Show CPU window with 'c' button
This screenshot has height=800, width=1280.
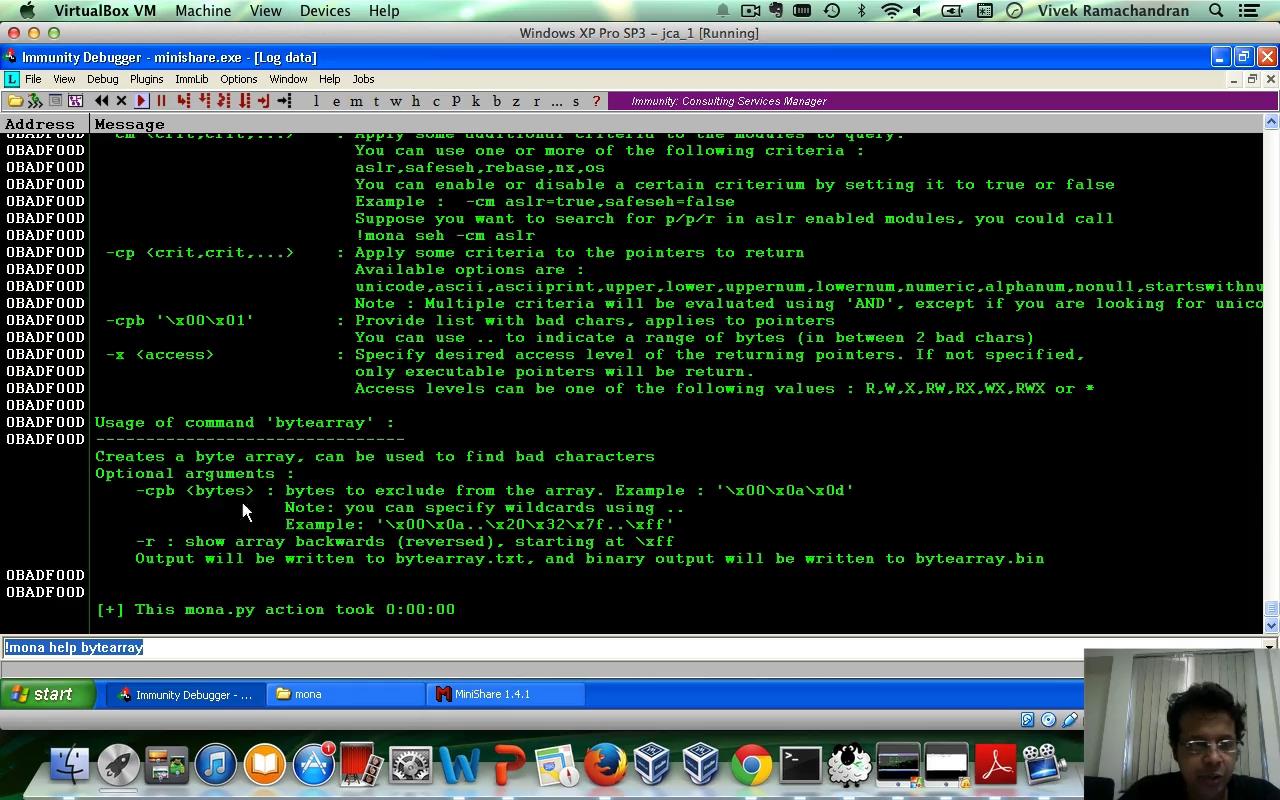436,101
